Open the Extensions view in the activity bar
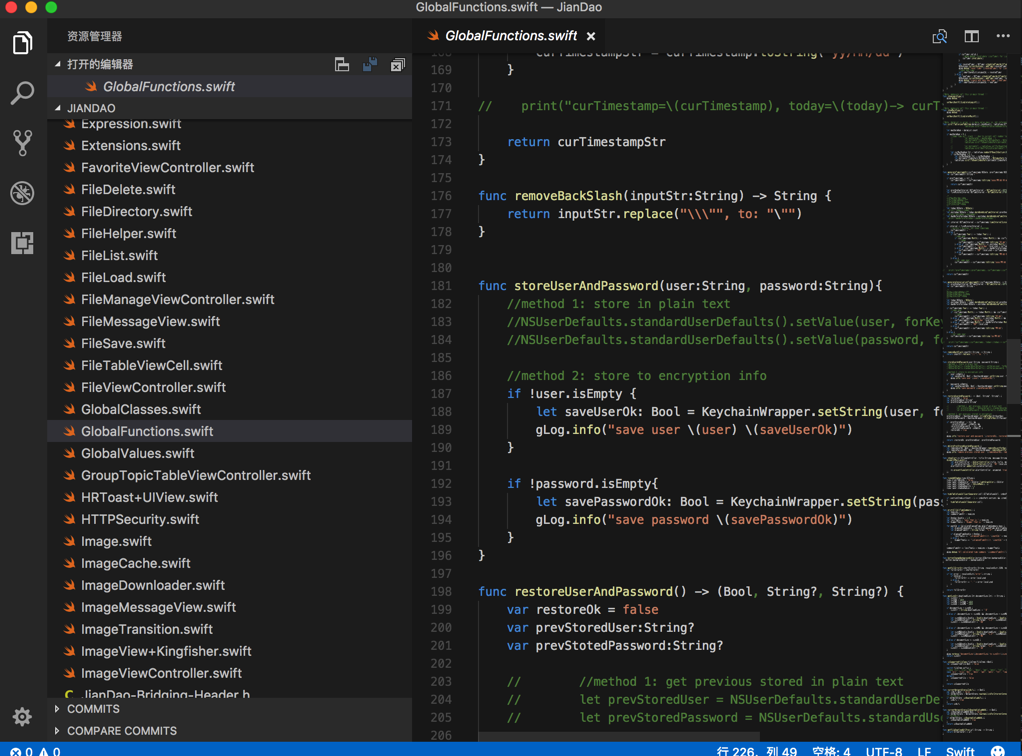The image size is (1022, 756). 23,243
